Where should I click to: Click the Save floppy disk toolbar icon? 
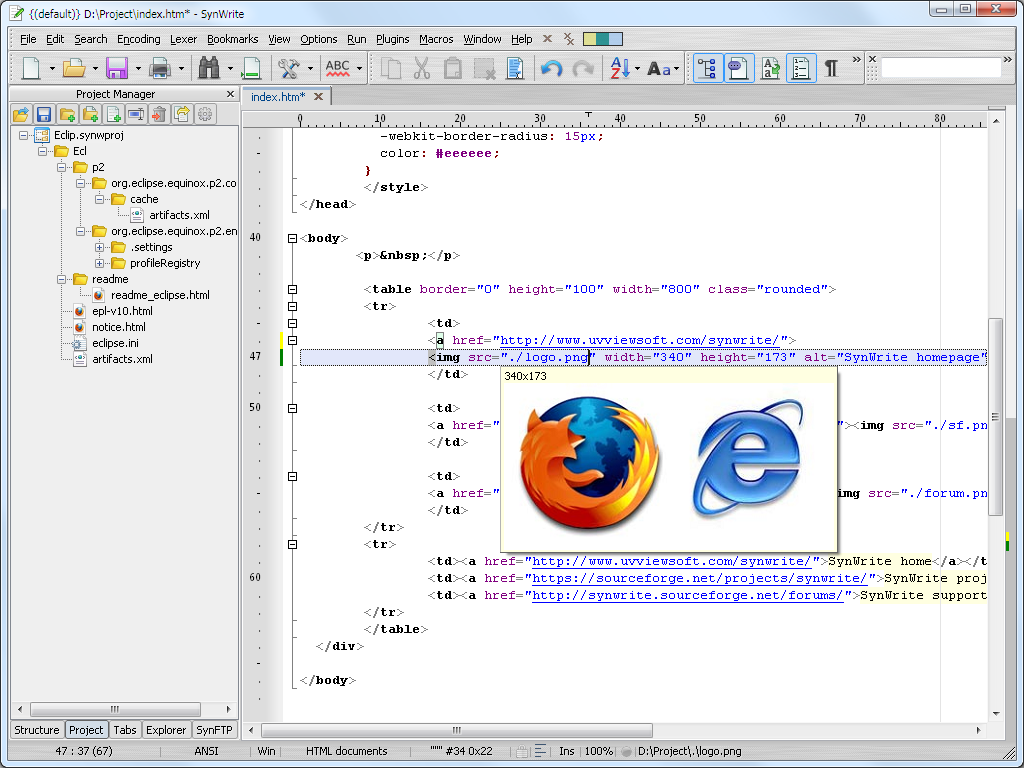coord(116,68)
